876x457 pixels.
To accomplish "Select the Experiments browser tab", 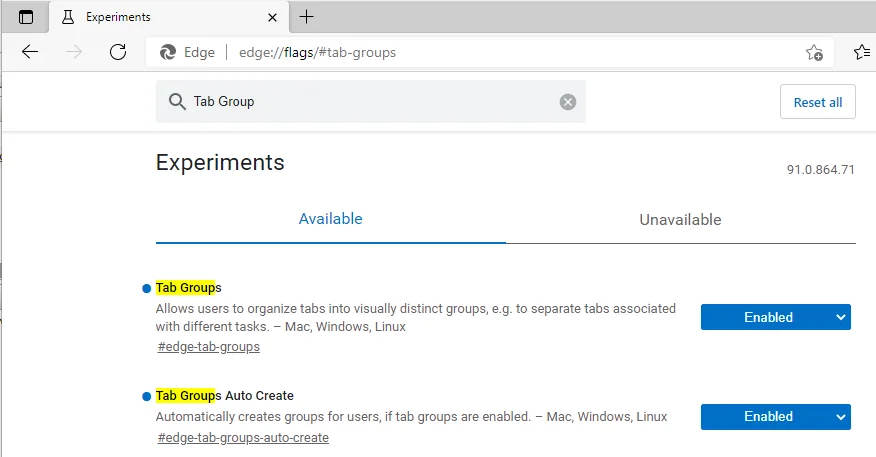I will coord(169,17).
